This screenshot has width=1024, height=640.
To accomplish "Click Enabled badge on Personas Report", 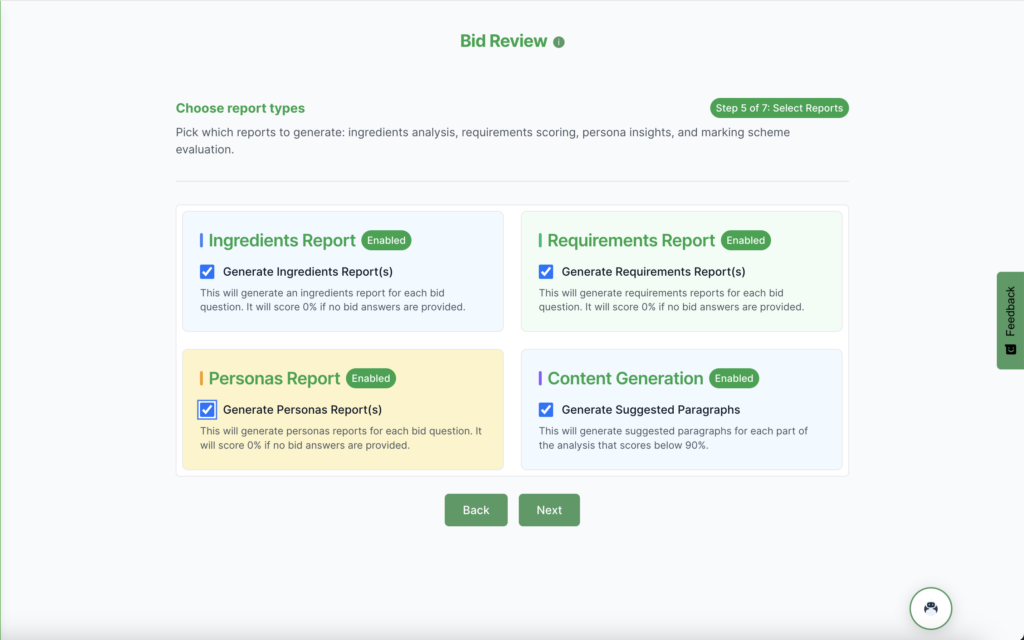I will click(x=371, y=378).
